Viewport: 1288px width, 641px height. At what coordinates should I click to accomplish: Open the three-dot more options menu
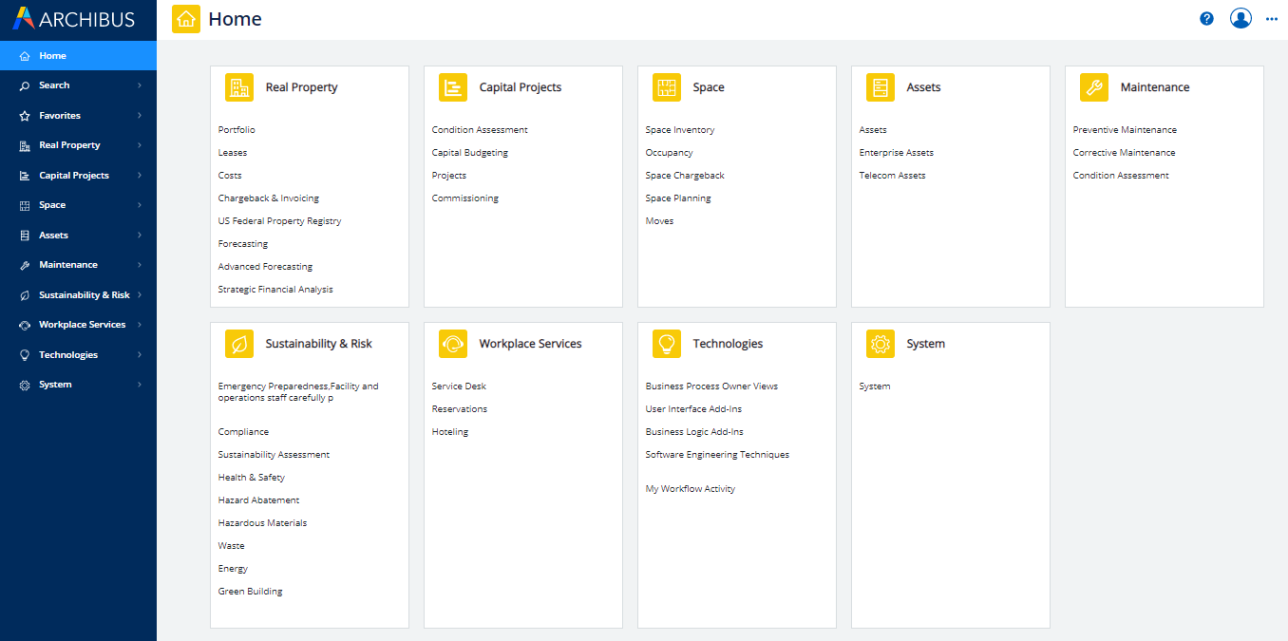tap(1271, 19)
